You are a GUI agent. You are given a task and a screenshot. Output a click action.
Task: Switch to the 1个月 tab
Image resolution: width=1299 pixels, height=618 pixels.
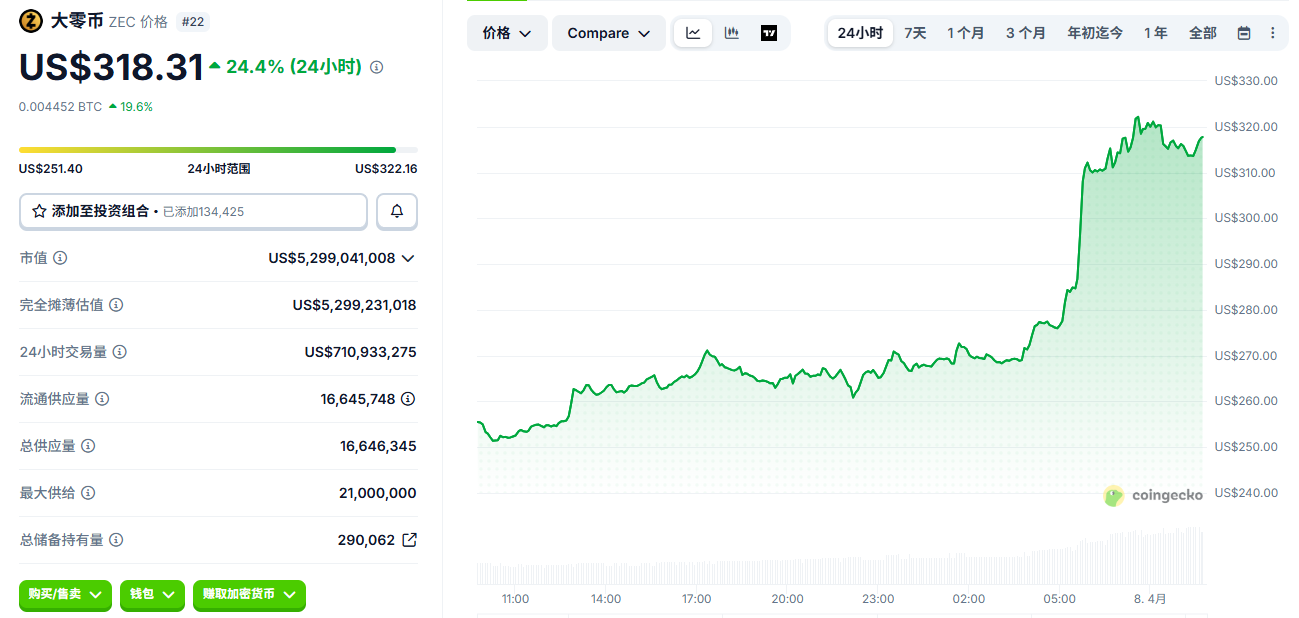(965, 32)
